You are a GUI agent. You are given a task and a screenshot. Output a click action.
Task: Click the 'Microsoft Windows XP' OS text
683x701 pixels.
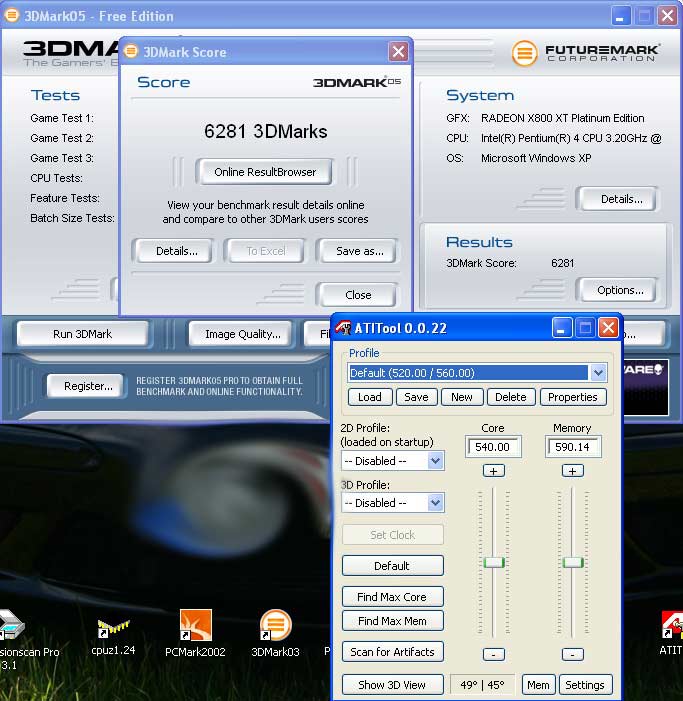536,158
